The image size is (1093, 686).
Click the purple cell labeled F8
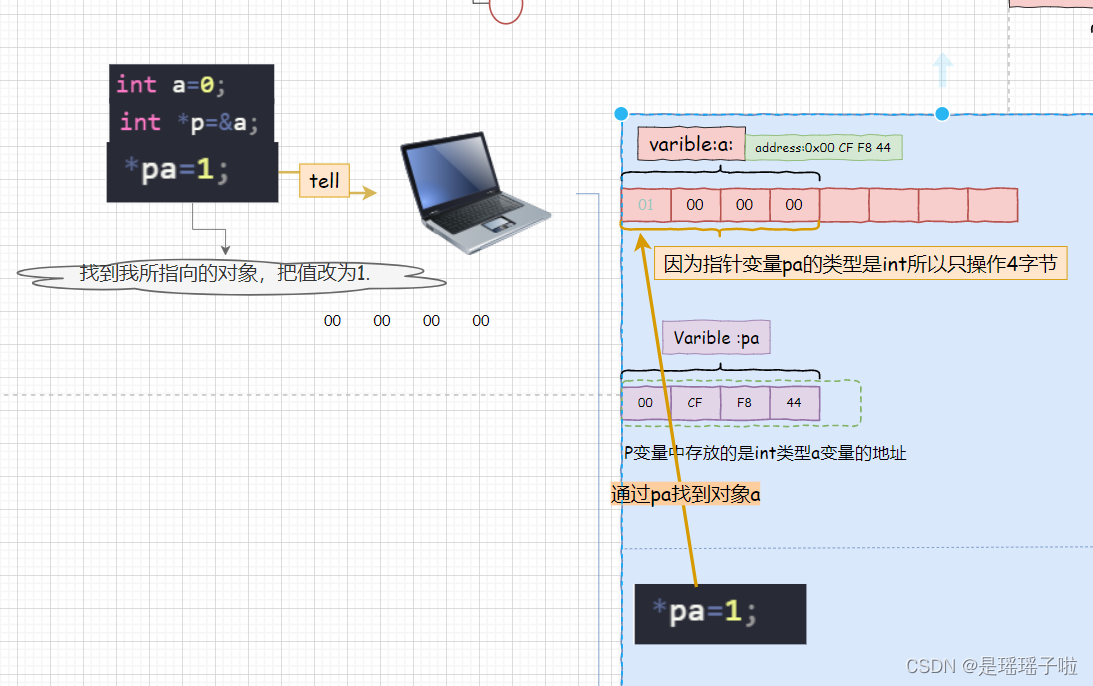(x=744, y=403)
